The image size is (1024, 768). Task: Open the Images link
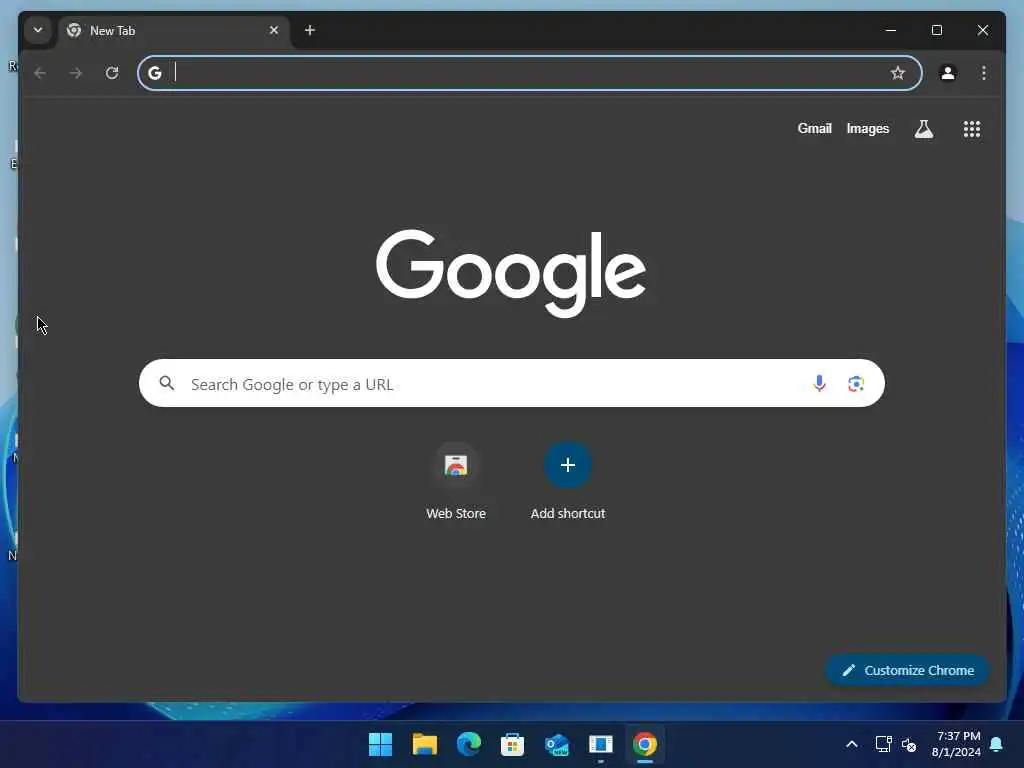tap(867, 129)
